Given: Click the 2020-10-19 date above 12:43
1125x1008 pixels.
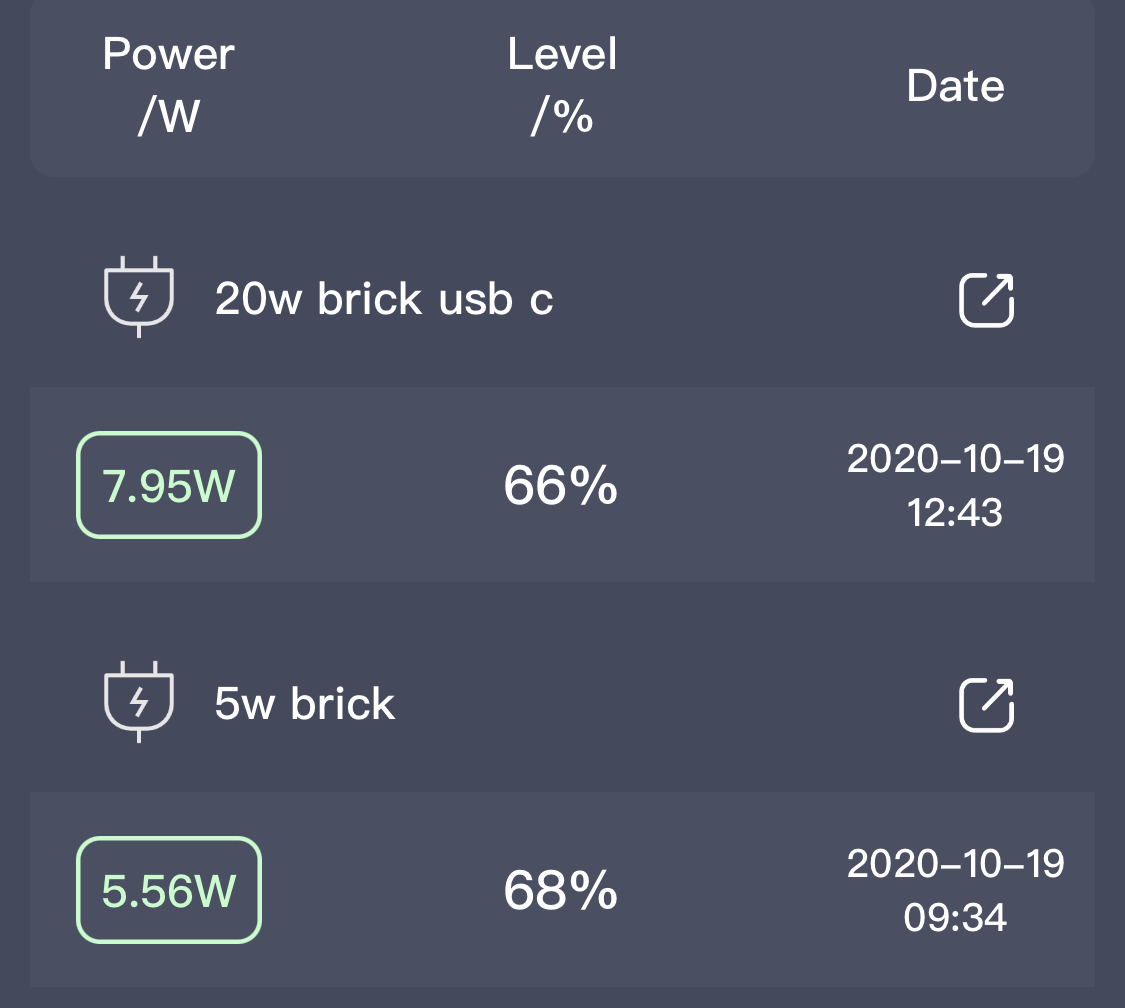Looking at the screenshot, I should [955, 459].
